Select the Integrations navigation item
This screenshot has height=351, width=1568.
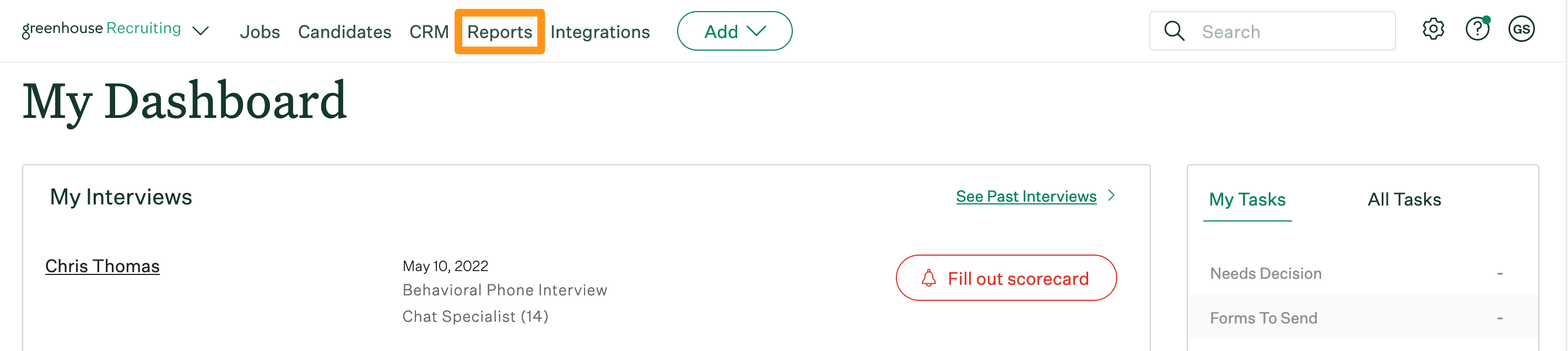click(x=599, y=33)
